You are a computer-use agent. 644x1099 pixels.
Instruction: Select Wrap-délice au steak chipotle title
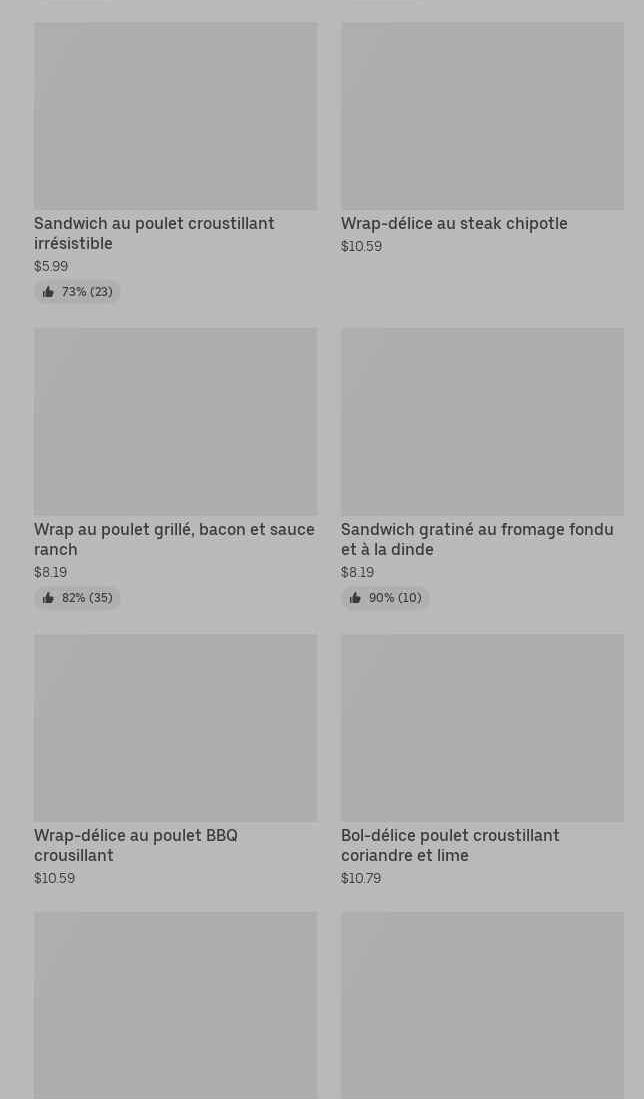coord(454,224)
